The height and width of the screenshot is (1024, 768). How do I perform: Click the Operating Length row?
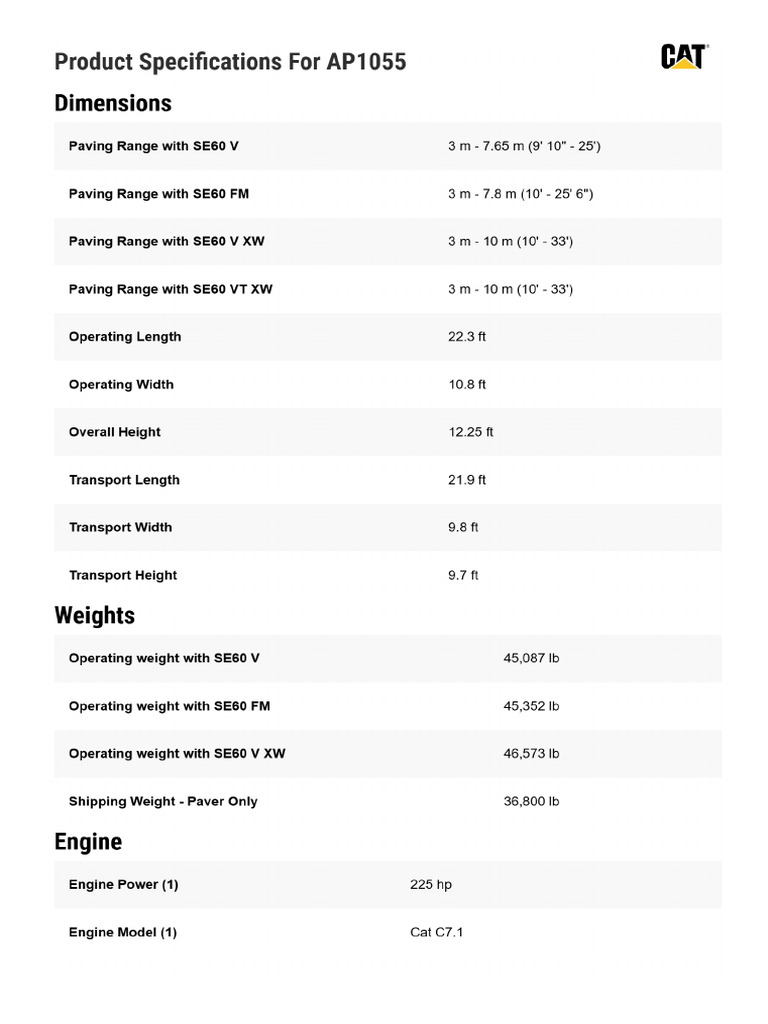(x=388, y=337)
